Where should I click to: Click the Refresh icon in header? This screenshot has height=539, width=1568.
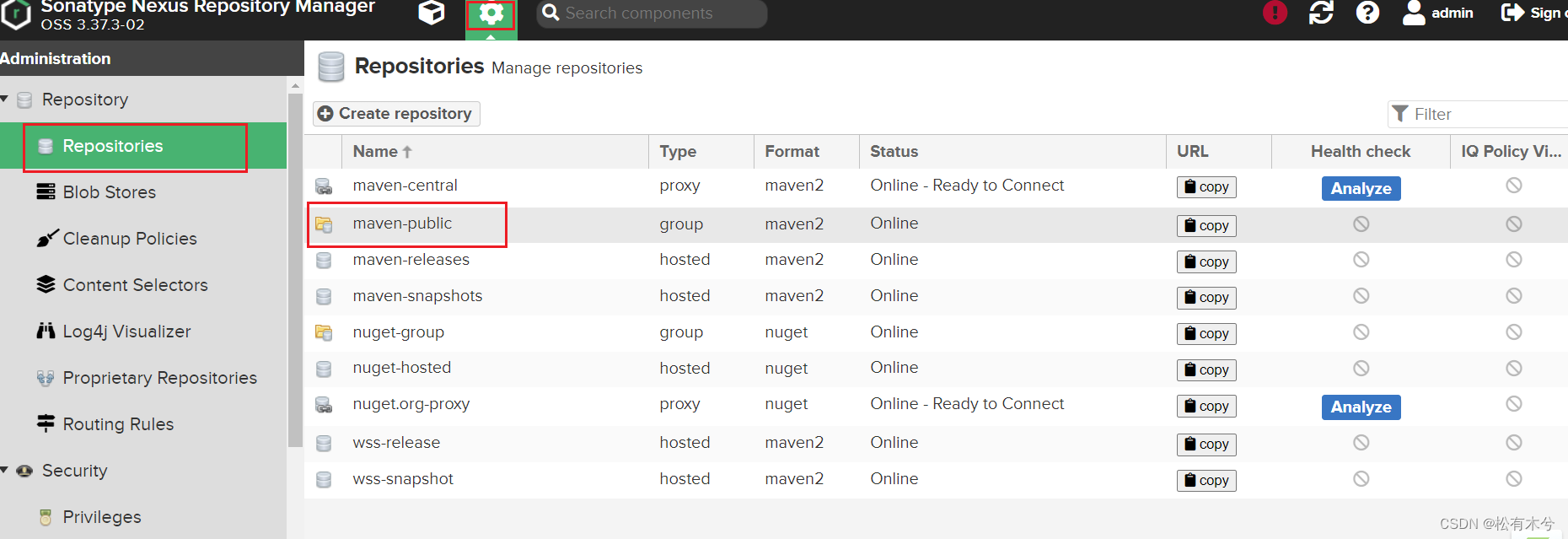(1321, 13)
